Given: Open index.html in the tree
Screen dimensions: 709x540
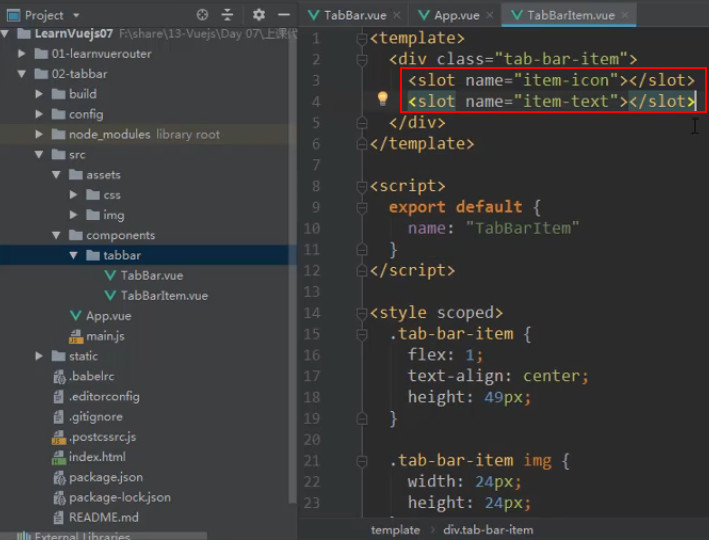Looking at the screenshot, I should pos(97,457).
